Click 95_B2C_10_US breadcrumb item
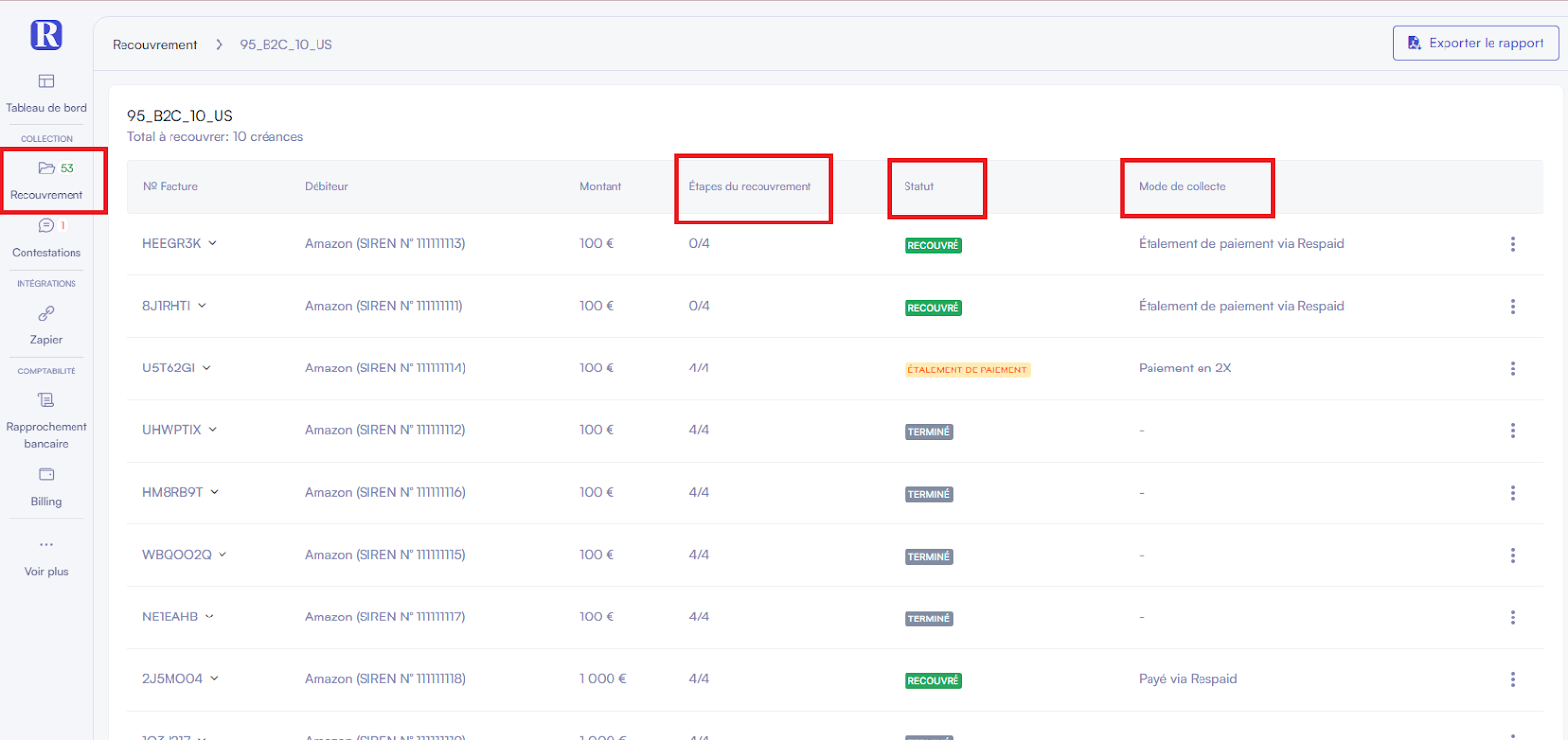Viewport: 1568px width, 740px height. 286,45
